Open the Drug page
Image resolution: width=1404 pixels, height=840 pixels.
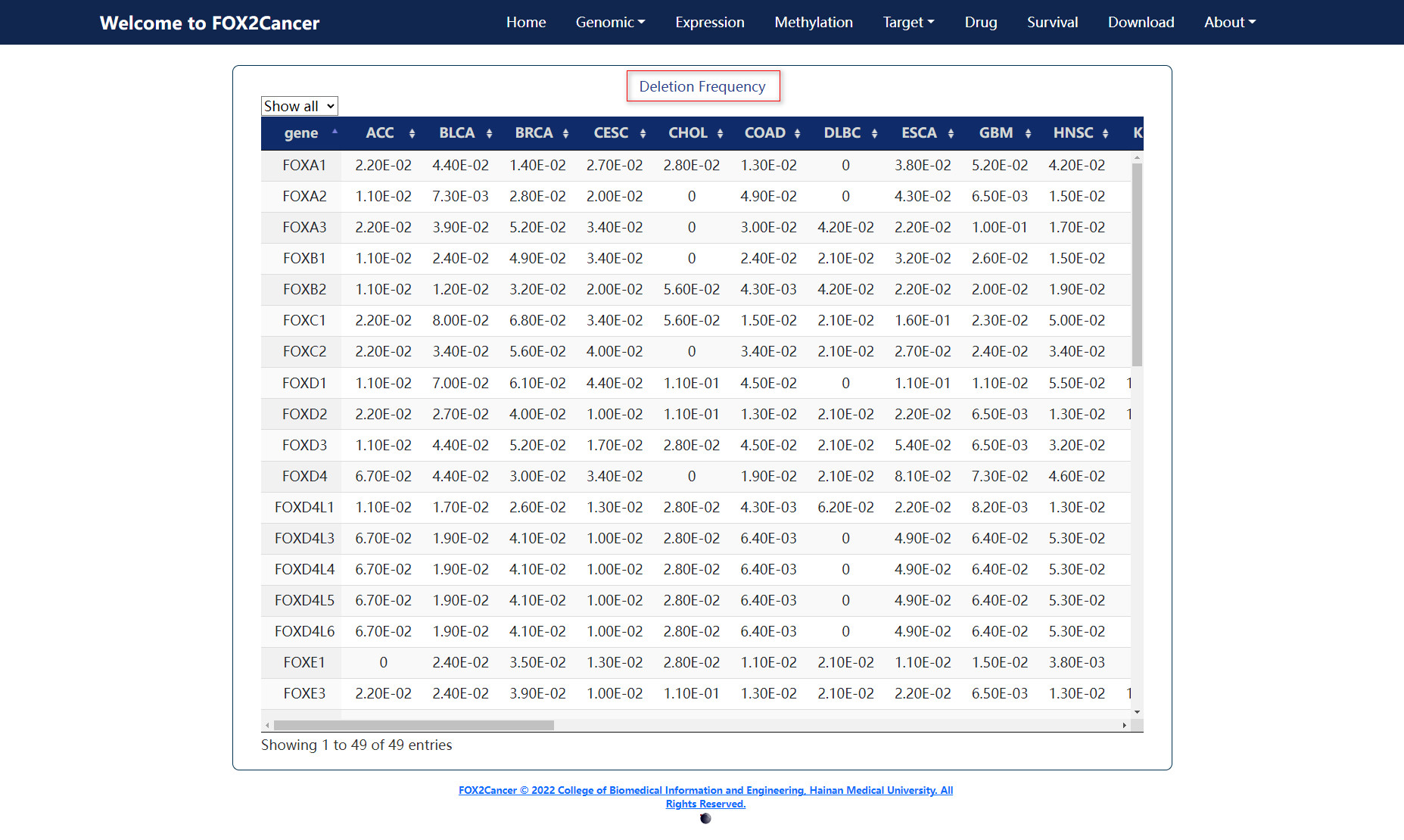[981, 22]
